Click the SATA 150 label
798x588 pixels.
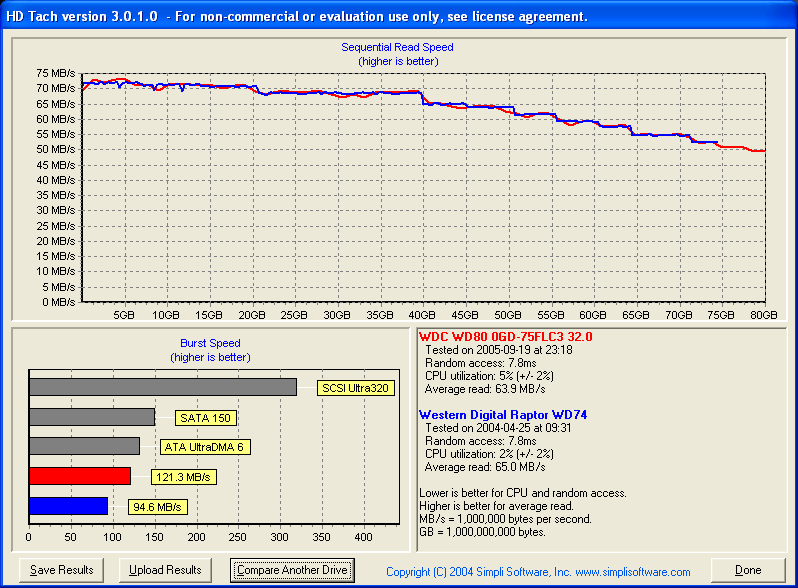pyautogui.click(x=206, y=418)
